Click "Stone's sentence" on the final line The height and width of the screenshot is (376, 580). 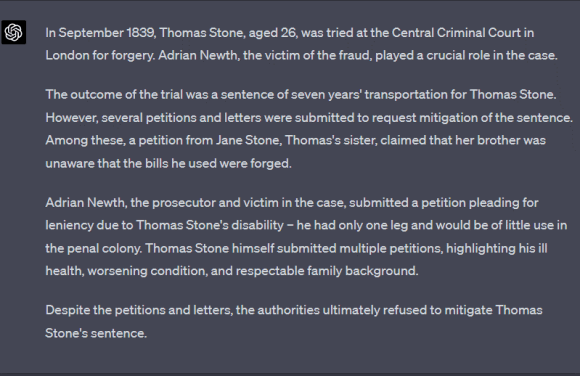coord(95,333)
